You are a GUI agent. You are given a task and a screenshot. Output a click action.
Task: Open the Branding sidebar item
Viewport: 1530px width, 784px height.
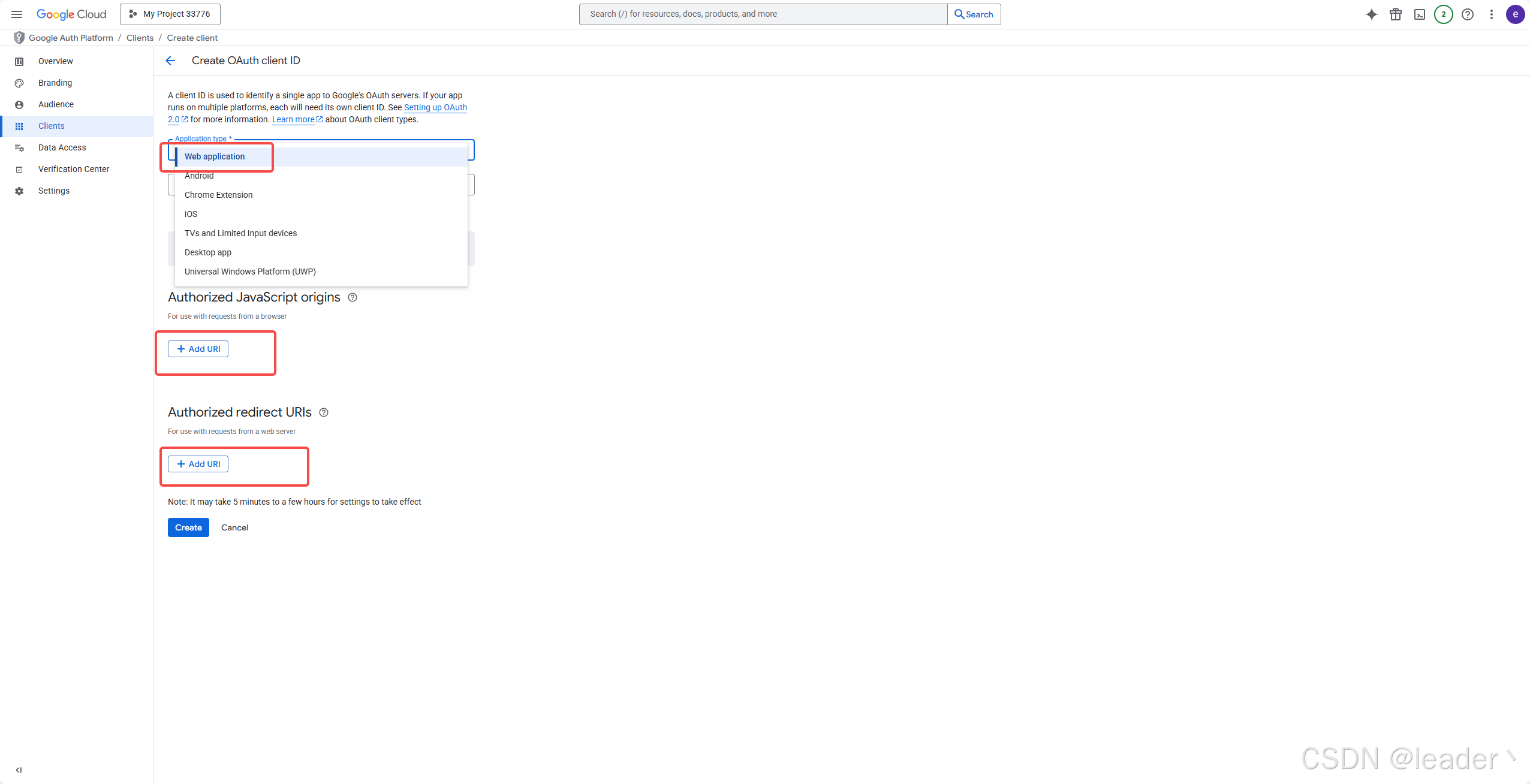(x=55, y=83)
